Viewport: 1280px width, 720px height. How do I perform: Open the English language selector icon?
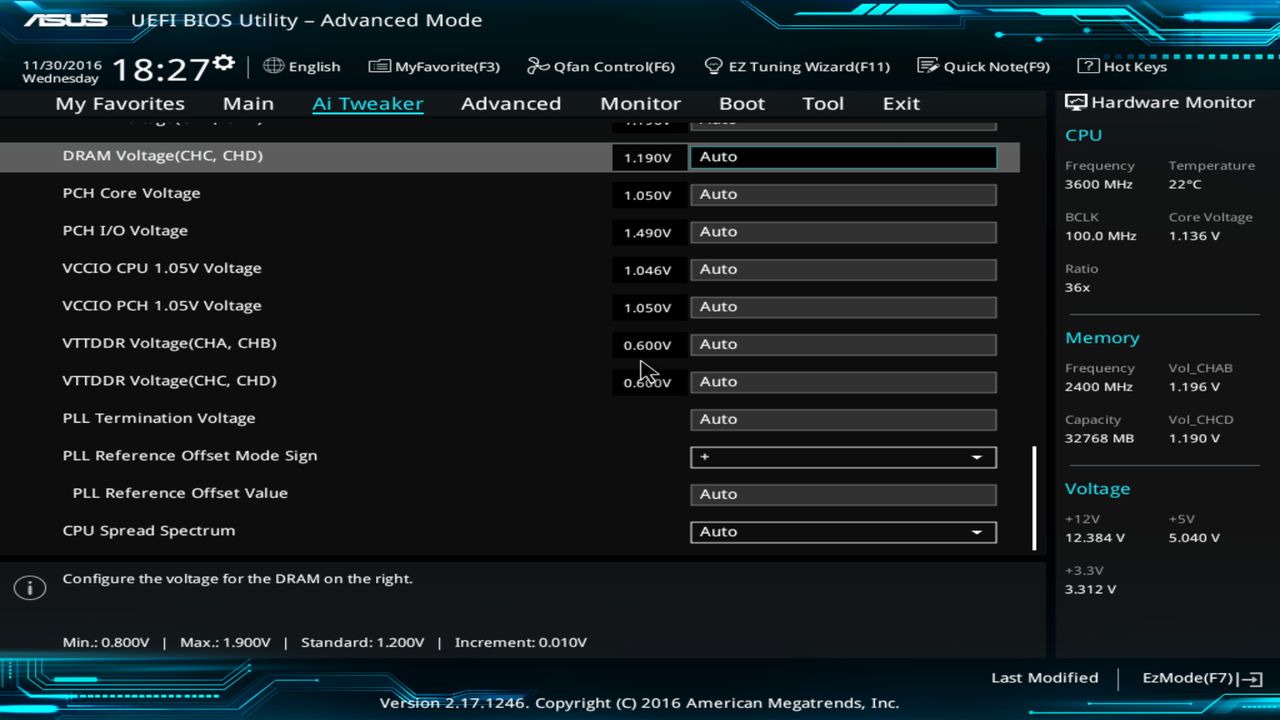click(273, 66)
